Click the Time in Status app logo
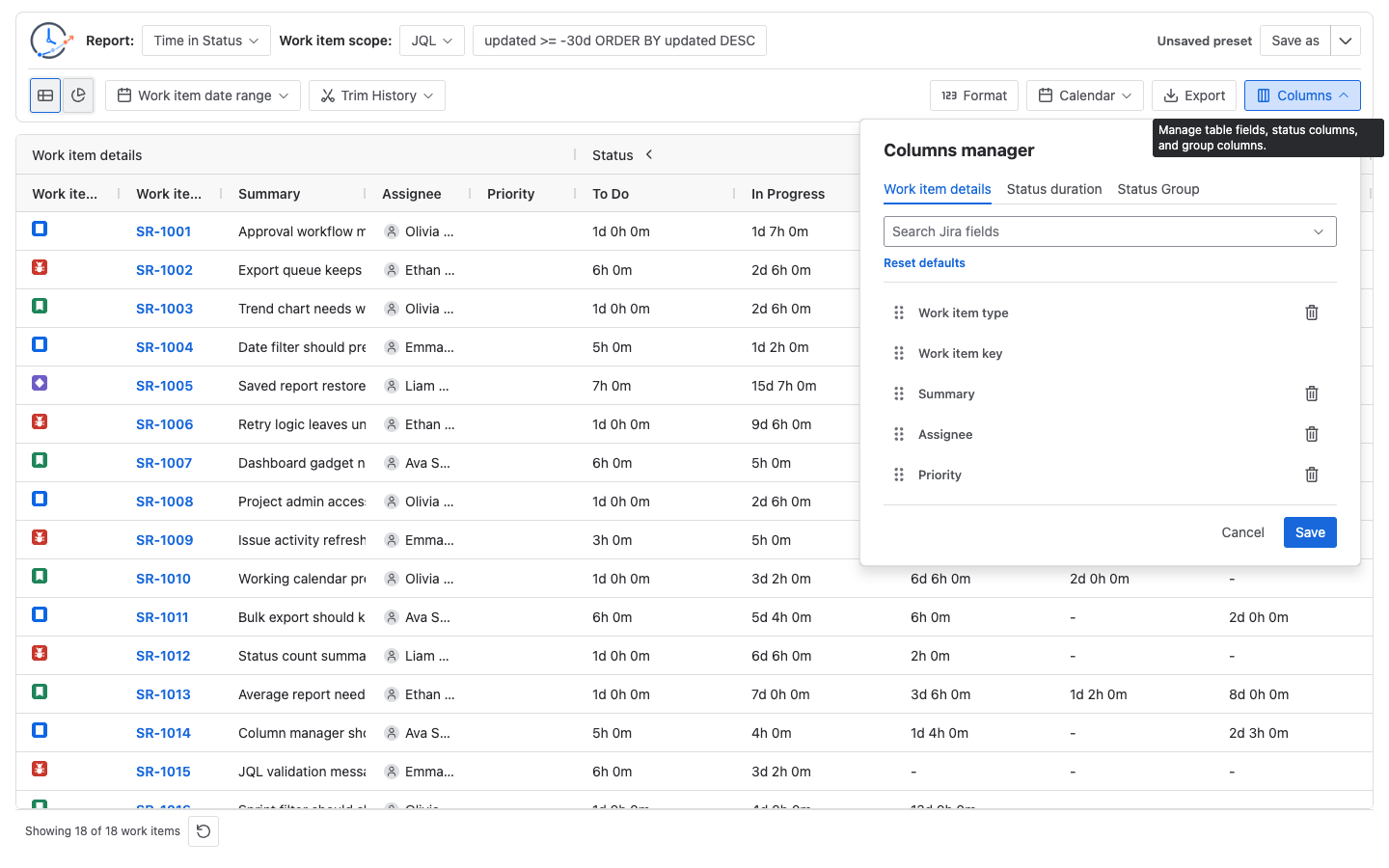This screenshot has height=868, width=1389. (51, 41)
